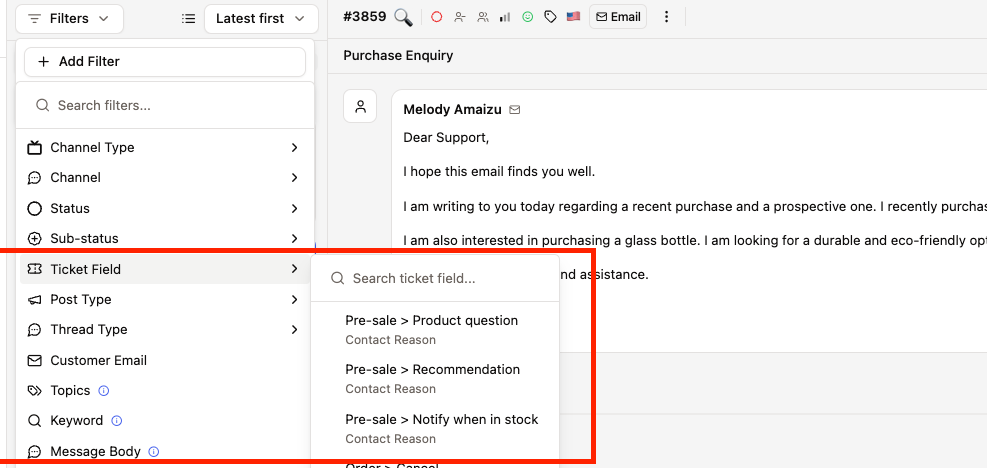Click the tag icon in ticket header
Image resolution: width=987 pixels, height=468 pixels.
coord(550,18)
